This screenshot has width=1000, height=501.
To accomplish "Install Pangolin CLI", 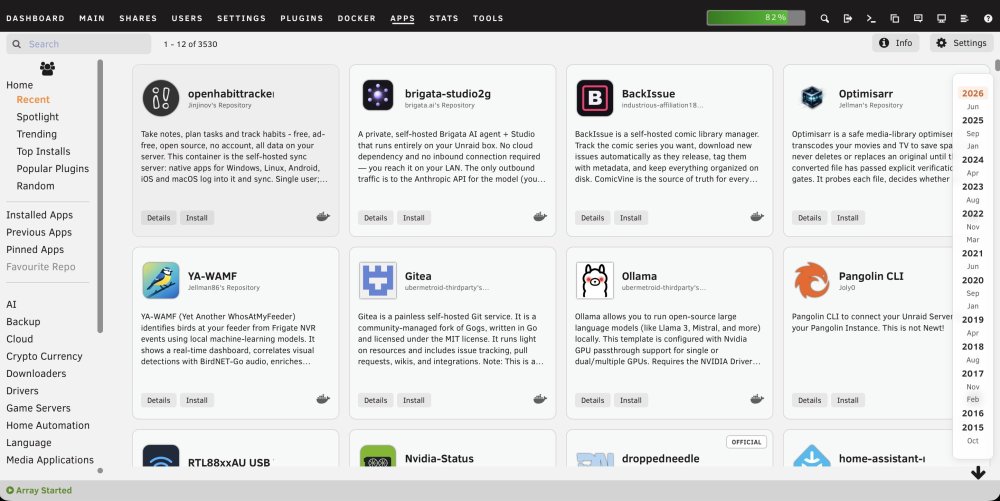I will [848, 400].
